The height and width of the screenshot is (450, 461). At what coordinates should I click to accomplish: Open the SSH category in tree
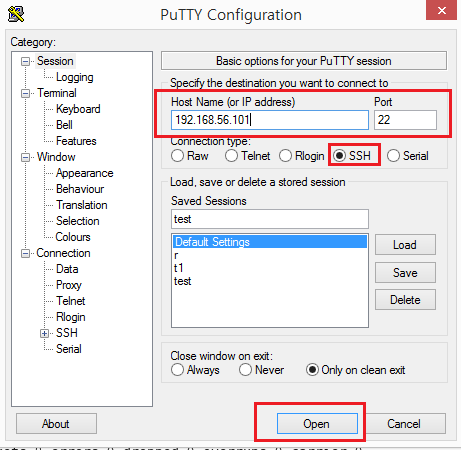67,333
